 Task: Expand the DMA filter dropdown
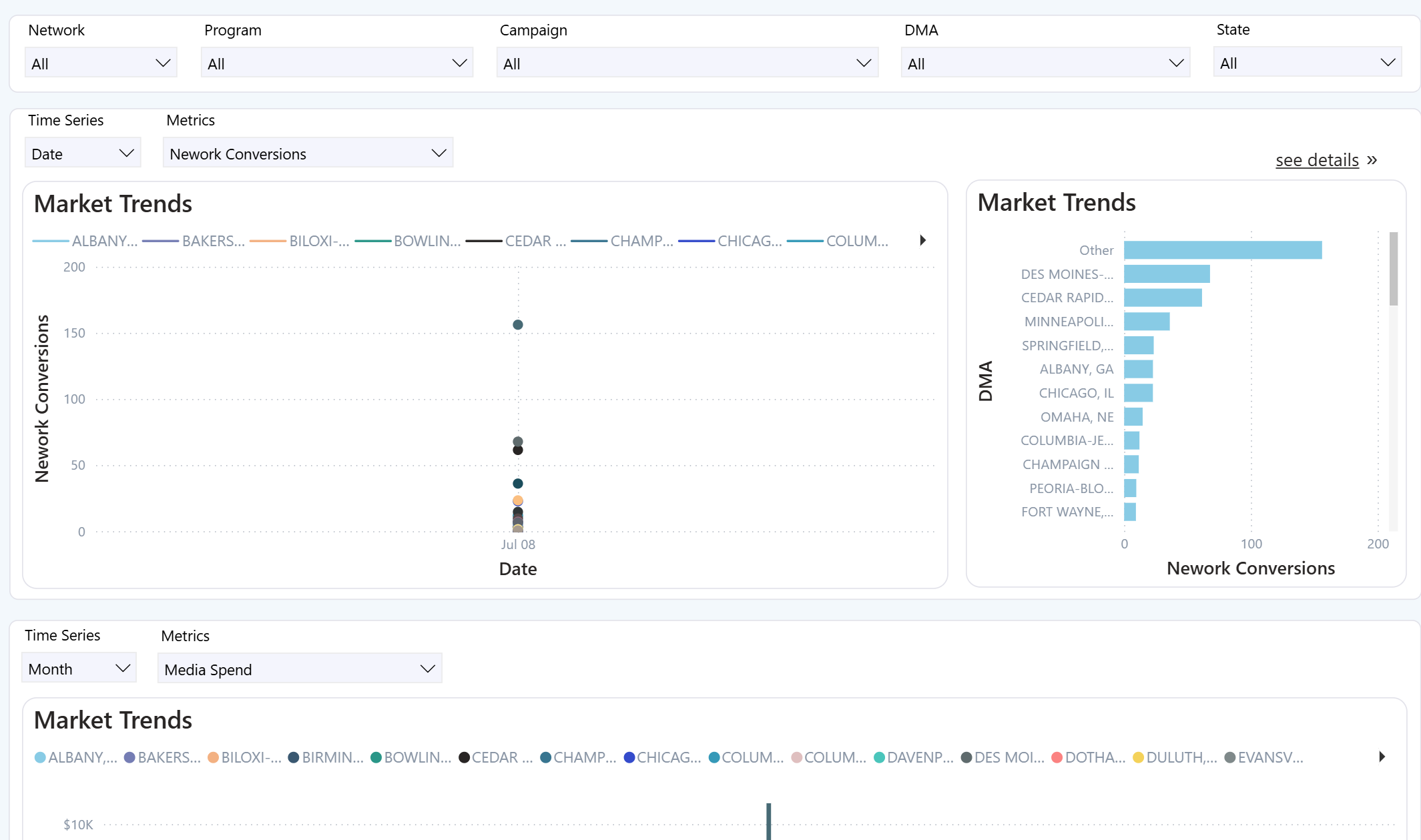1045,63
